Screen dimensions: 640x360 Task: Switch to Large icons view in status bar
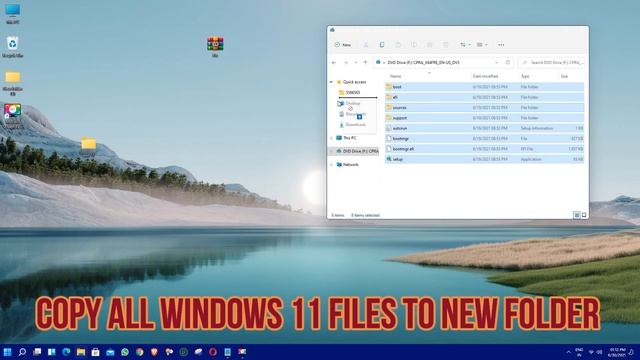(x=584, y=215)
